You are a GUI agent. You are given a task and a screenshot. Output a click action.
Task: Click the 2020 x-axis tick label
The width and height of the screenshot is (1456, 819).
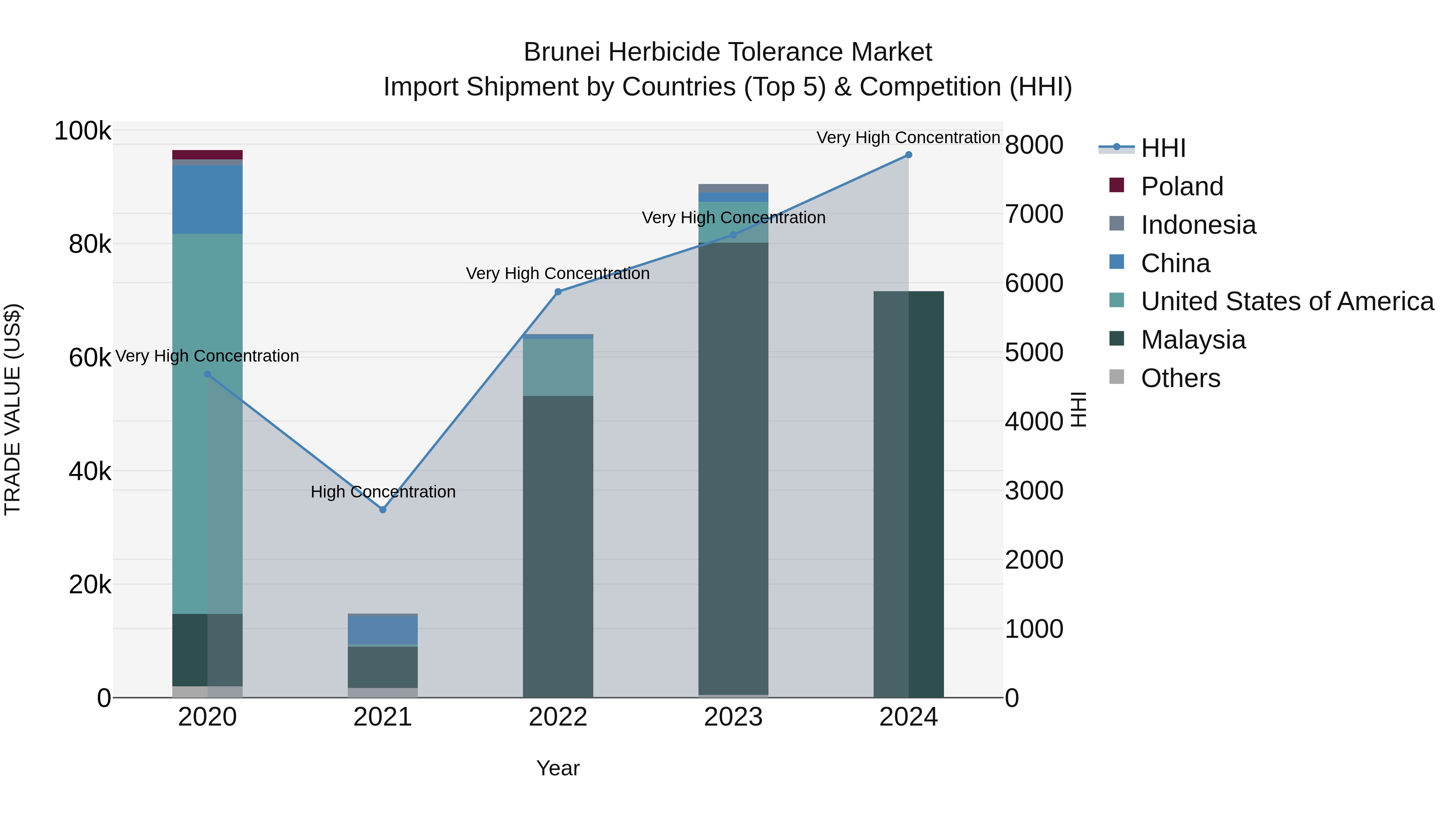[207, 717]
